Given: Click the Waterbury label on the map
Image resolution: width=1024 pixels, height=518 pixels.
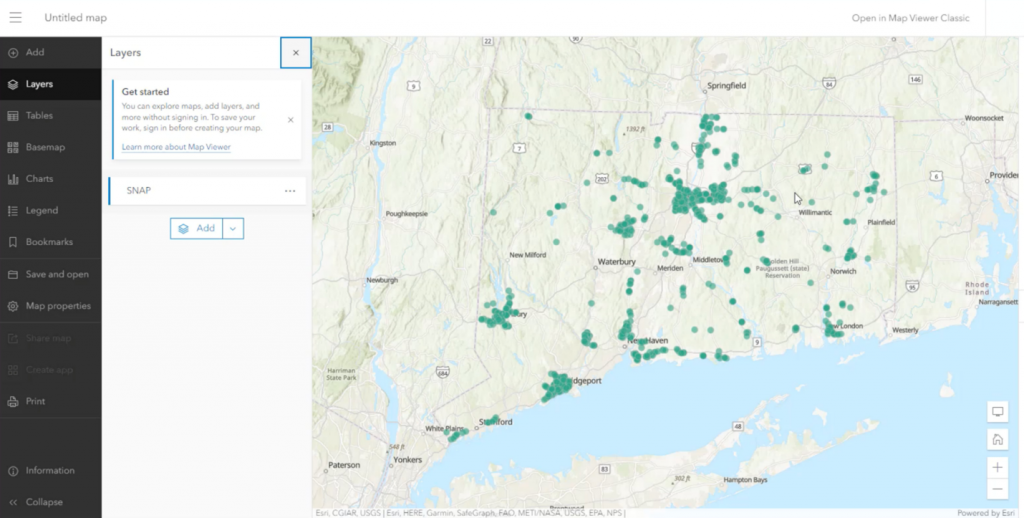Looking at the screenshot, I should pyautogui.click(x=616, y=261).
